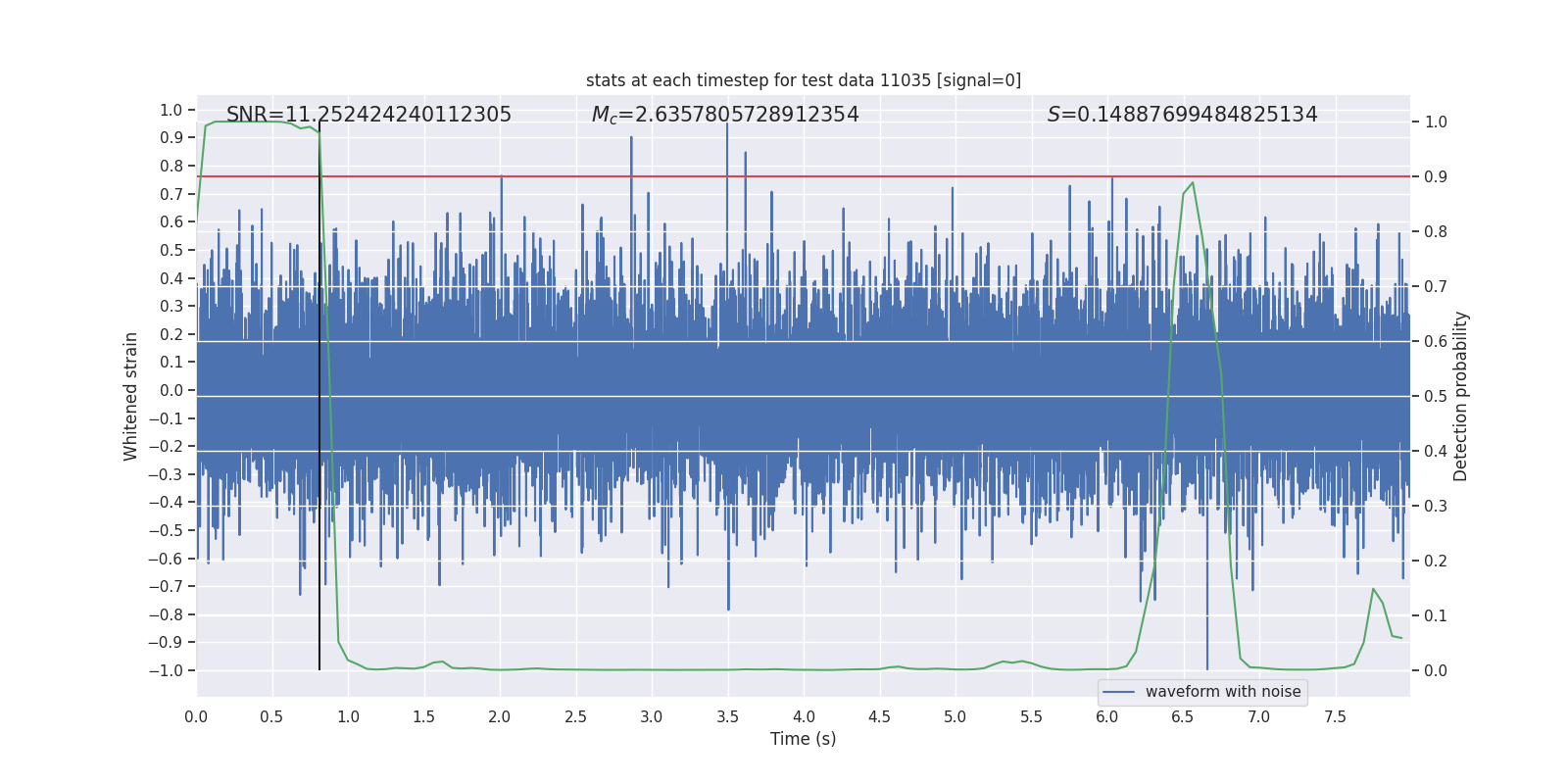
Task: Click the −0.9 tick on the Whitened strain axis
Action: [x=166, y=642]
